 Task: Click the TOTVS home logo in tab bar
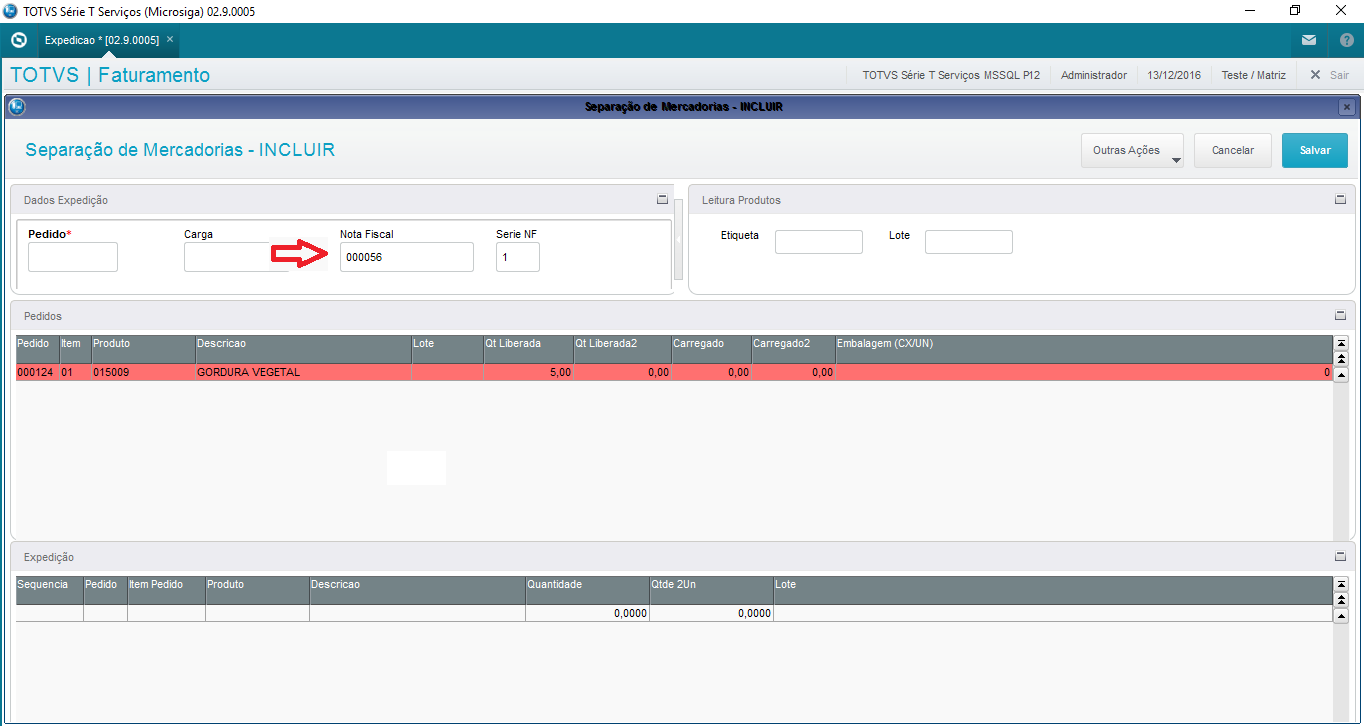point(18,40)
